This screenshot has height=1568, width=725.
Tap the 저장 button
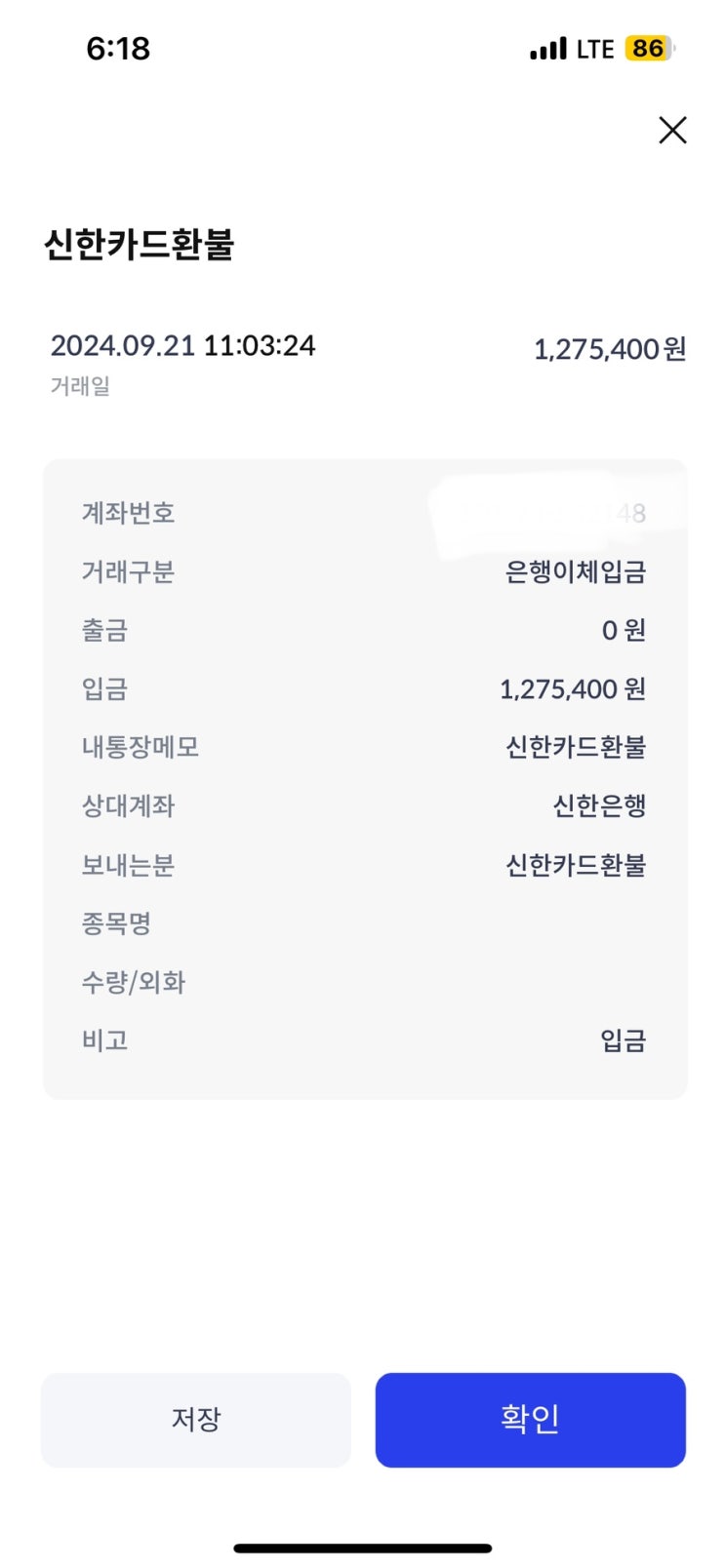(196, 1420)
